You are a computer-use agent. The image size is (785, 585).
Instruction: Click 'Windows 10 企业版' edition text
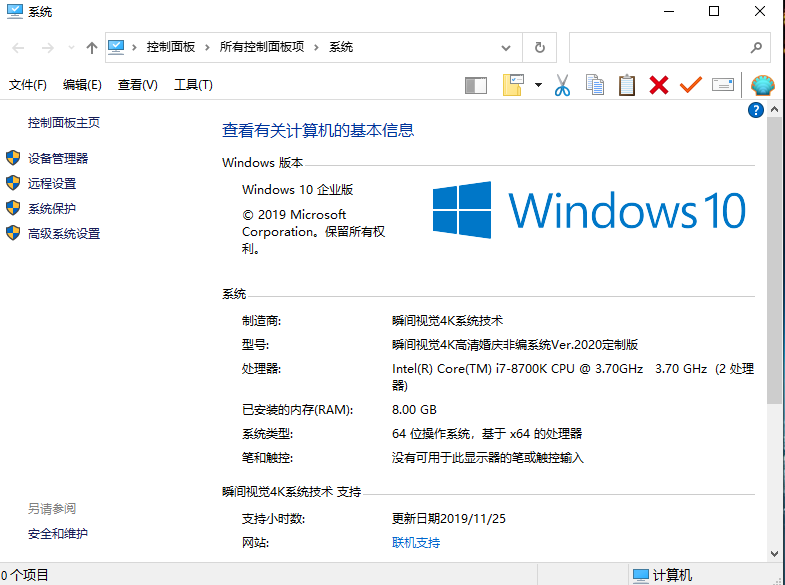298,190
